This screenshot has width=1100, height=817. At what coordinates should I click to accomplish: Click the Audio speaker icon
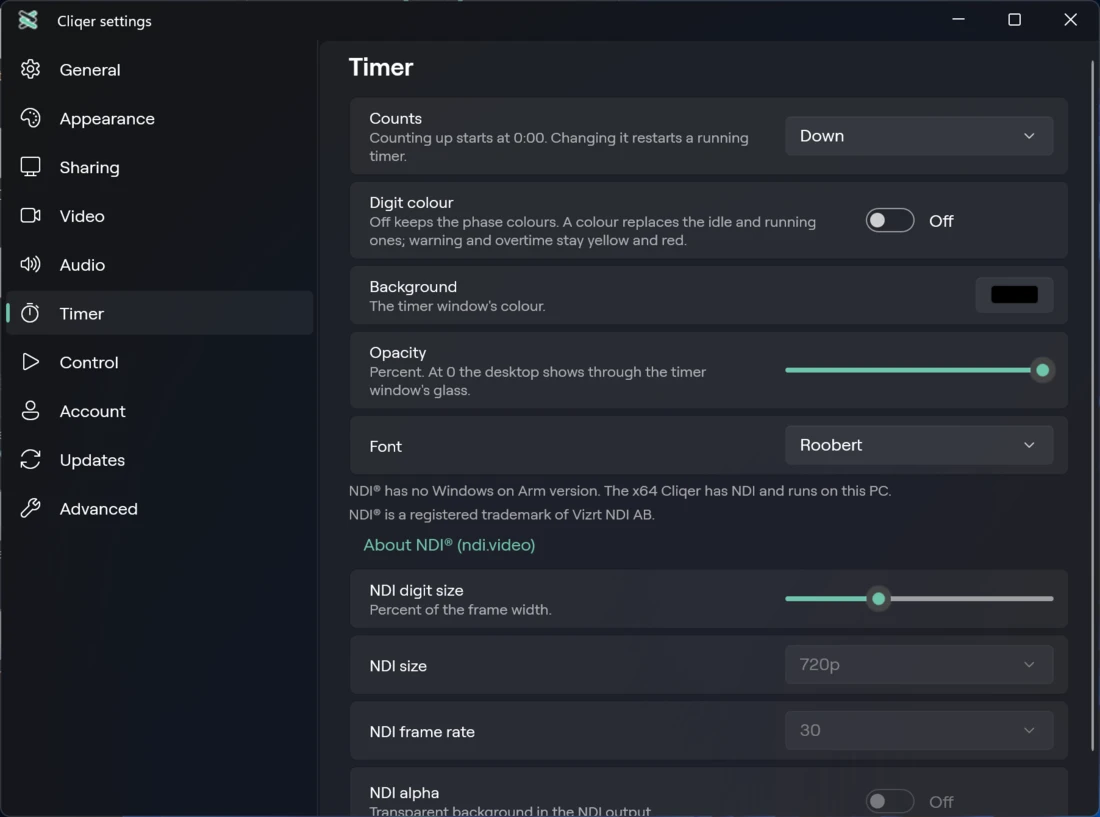(x=30, y=264)
